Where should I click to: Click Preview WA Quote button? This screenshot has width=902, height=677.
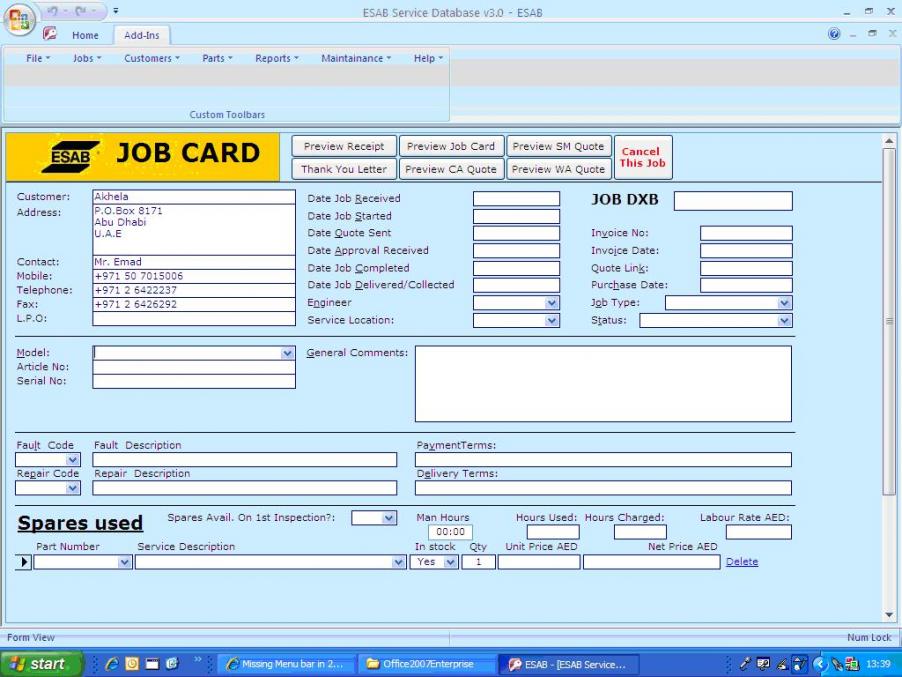point(558,169)
